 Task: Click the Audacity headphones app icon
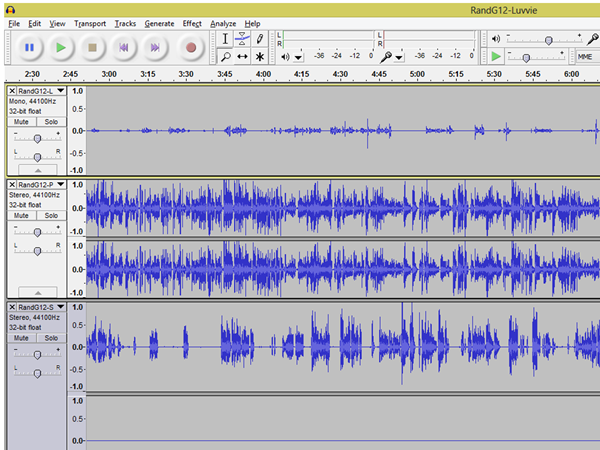click(x=11, y=10)
